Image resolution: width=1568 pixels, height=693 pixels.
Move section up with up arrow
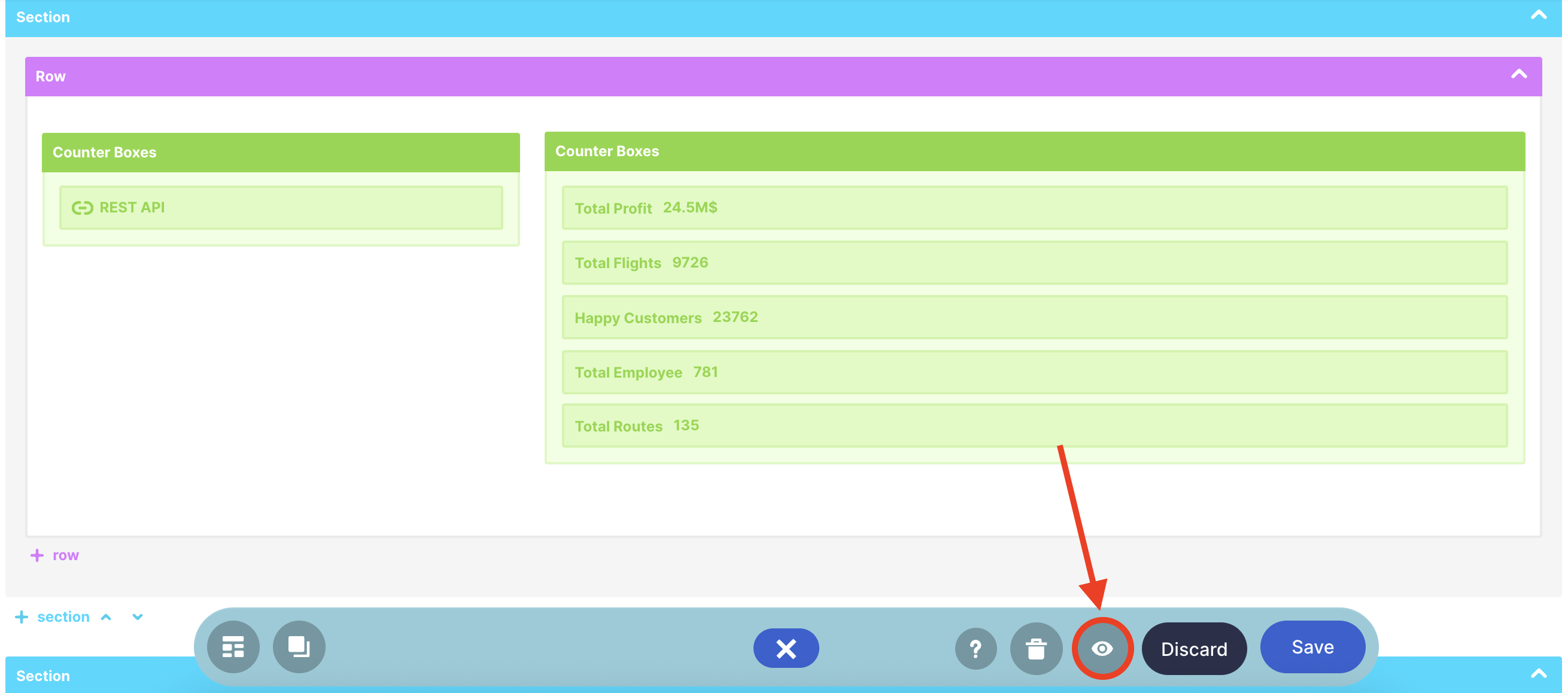pyautogui.click(x=106, y=617)
